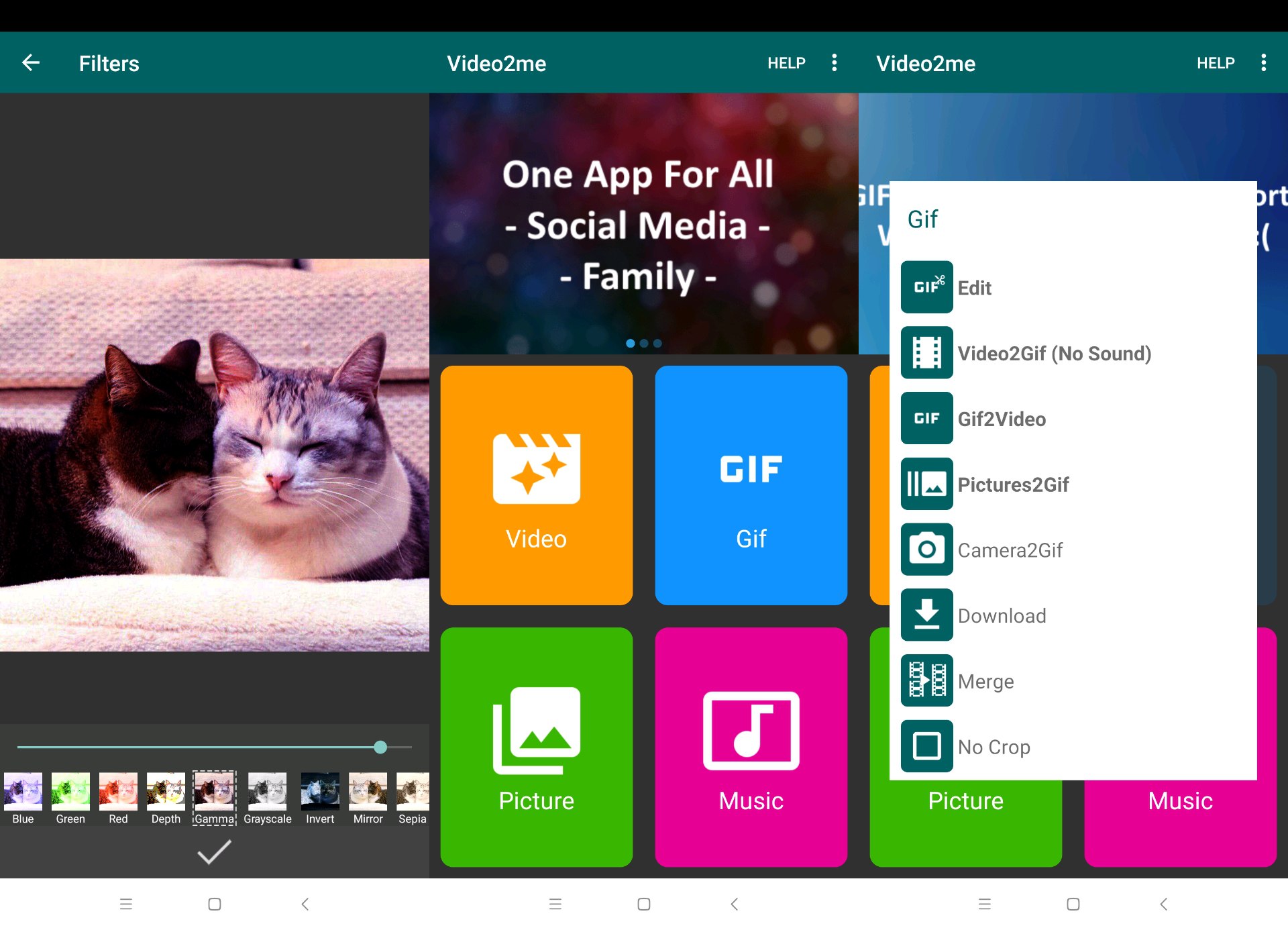The width and height of the screenshot is (1288, 930).
Task: Tap home button under middle Video2me screen
Action: (x=644, y=904)
